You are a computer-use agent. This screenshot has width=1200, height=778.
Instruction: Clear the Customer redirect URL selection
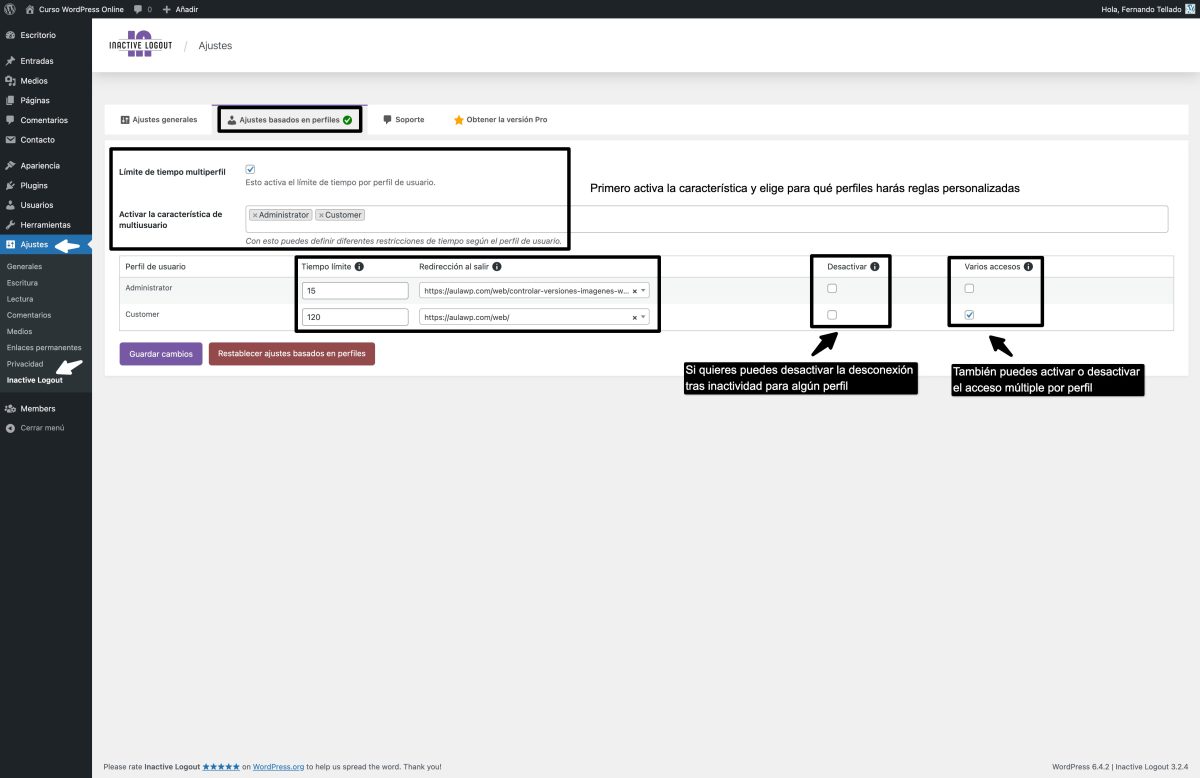pos(634,317)
